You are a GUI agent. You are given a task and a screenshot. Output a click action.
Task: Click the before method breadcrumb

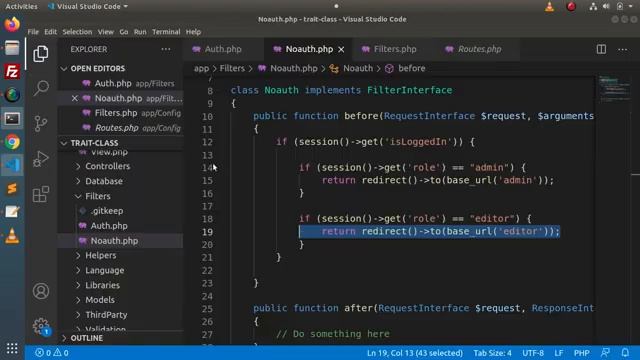[x=411, y=68]
